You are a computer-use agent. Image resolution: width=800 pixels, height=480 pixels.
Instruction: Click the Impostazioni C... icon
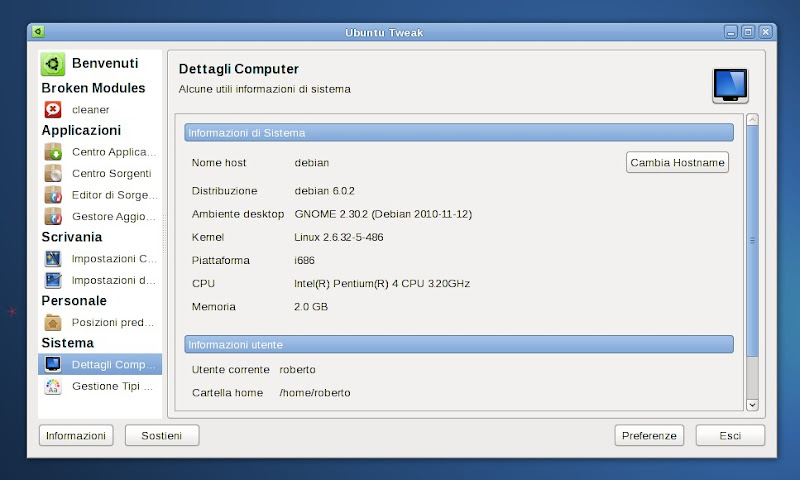click(53, 259)
